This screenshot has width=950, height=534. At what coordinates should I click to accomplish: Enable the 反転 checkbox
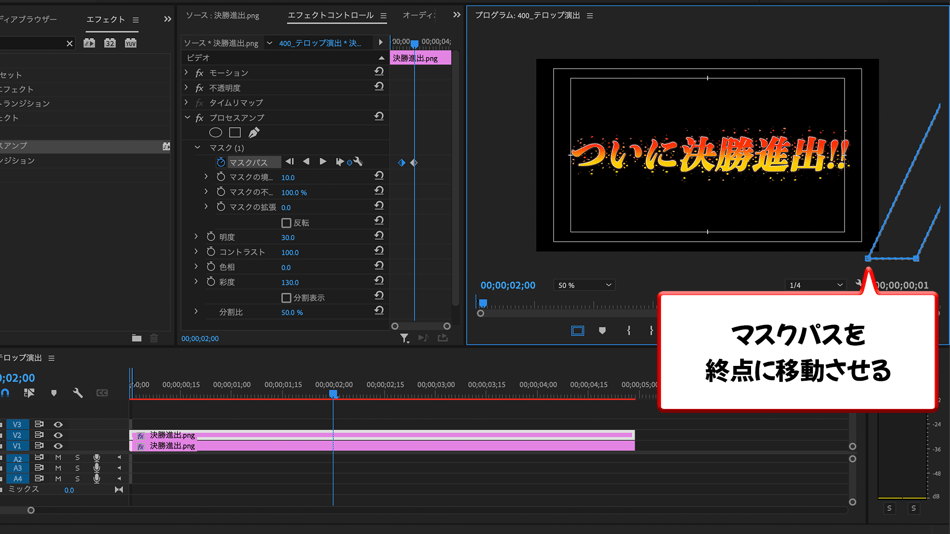point(286,223)
